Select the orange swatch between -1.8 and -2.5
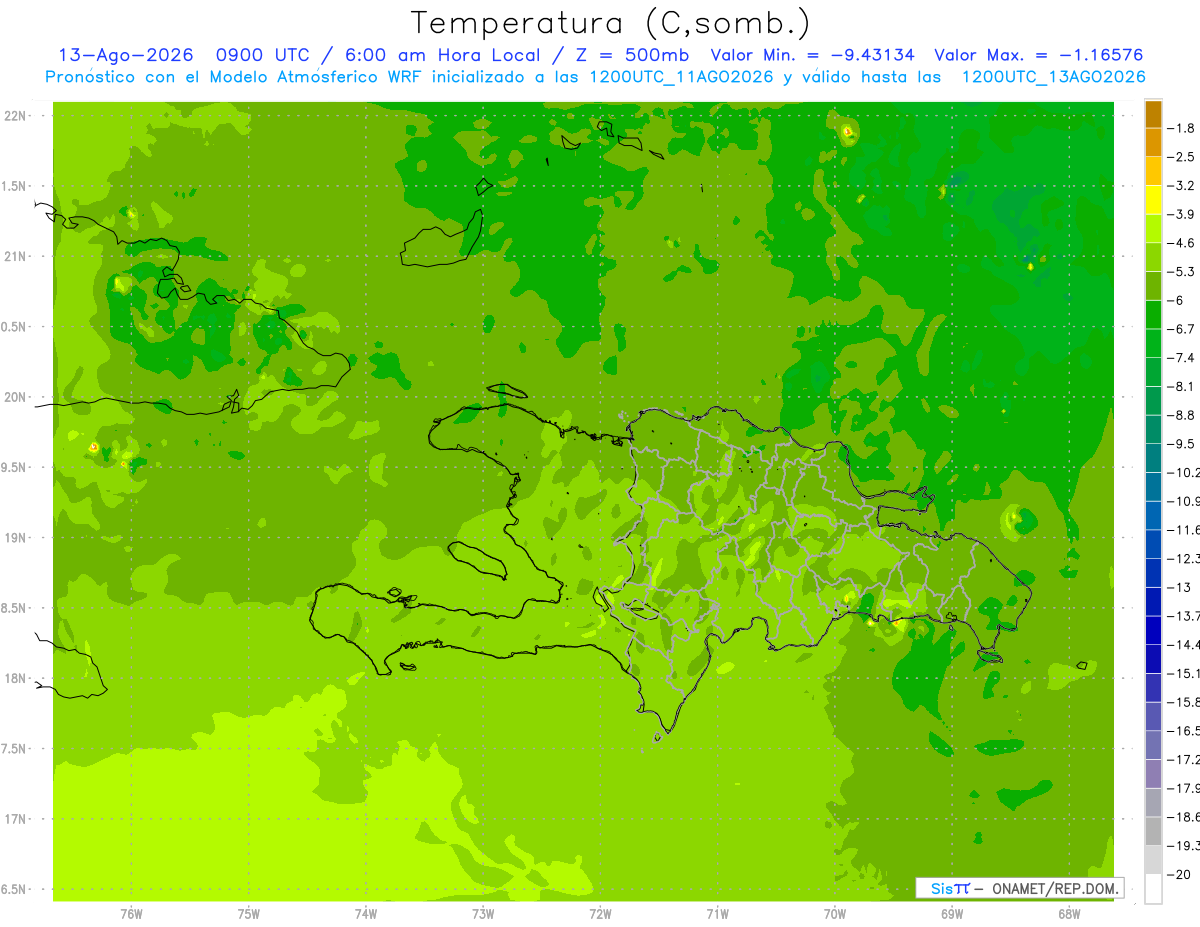The height and width of the screenshot is (927, 1200). point(1153,142)
